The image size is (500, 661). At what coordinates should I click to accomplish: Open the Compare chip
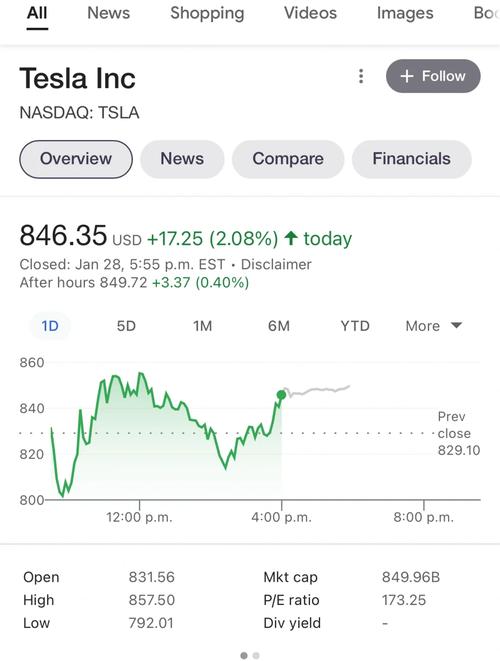[x=288, y=159]
